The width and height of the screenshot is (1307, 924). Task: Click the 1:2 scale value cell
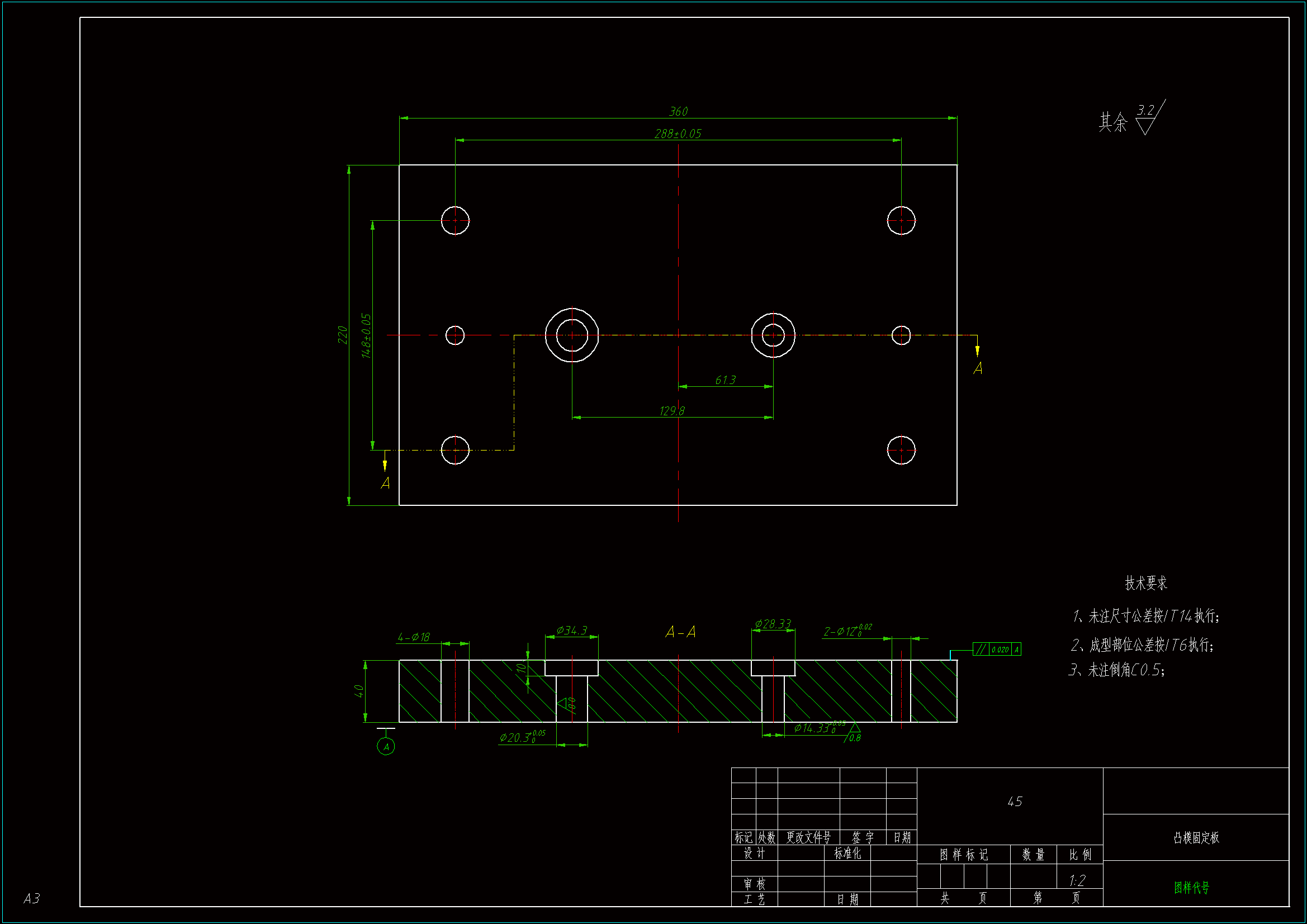pos(1077,881)
